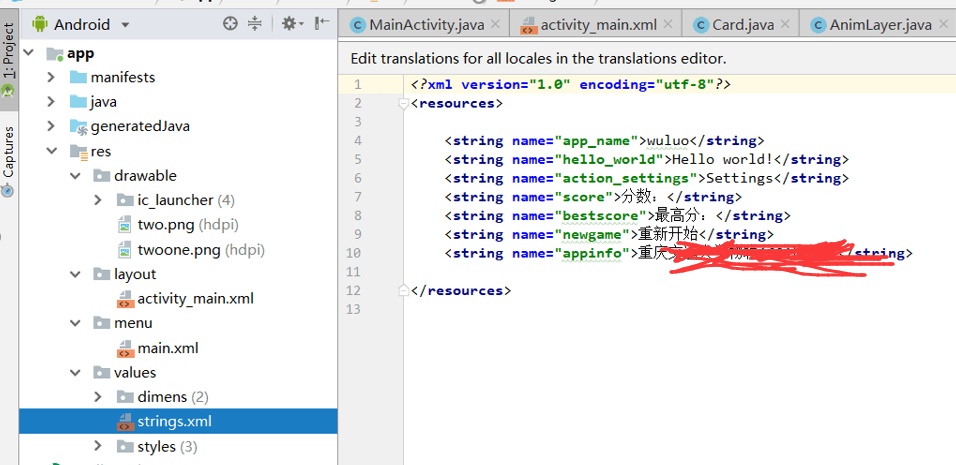
Task: Collapse the layout folder
Action: [x=75, y=274]
